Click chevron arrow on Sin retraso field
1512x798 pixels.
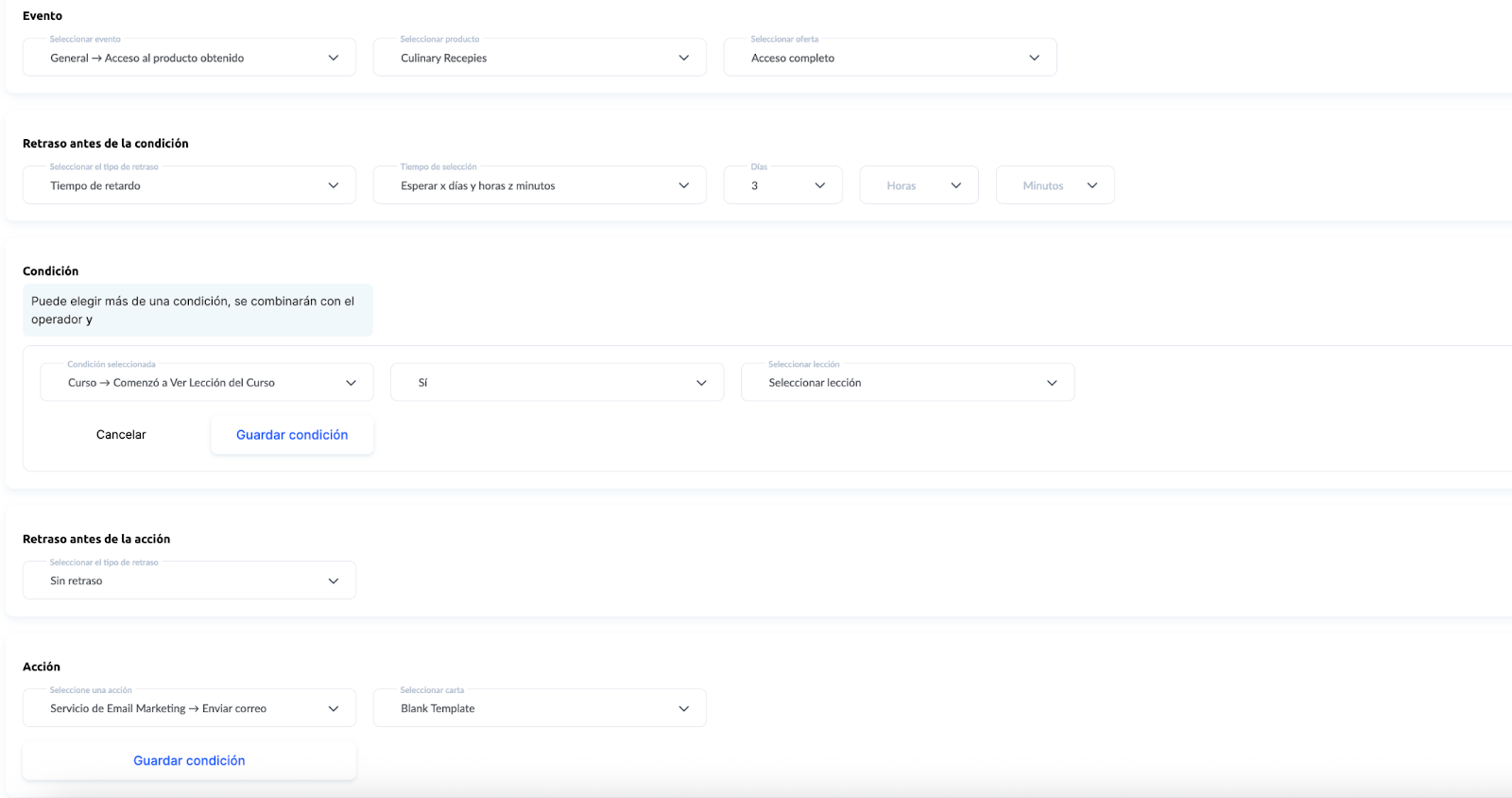[334, 581]
